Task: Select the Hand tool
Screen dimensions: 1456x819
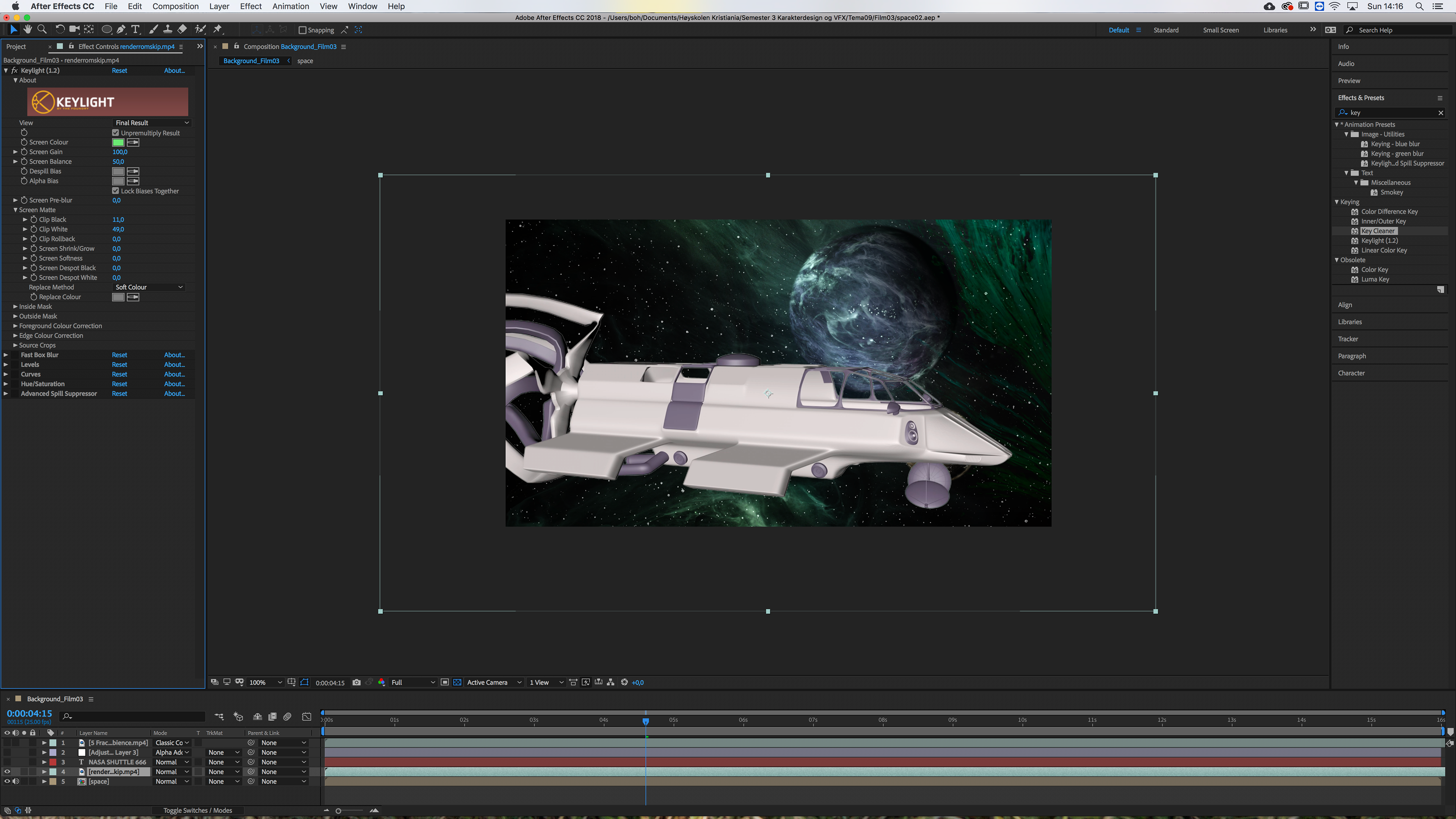Action: [x=27, y=30]
